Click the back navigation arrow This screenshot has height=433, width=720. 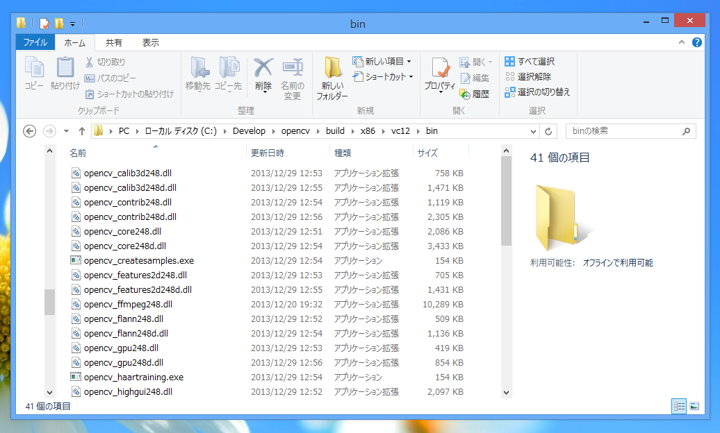click(29, 131)
